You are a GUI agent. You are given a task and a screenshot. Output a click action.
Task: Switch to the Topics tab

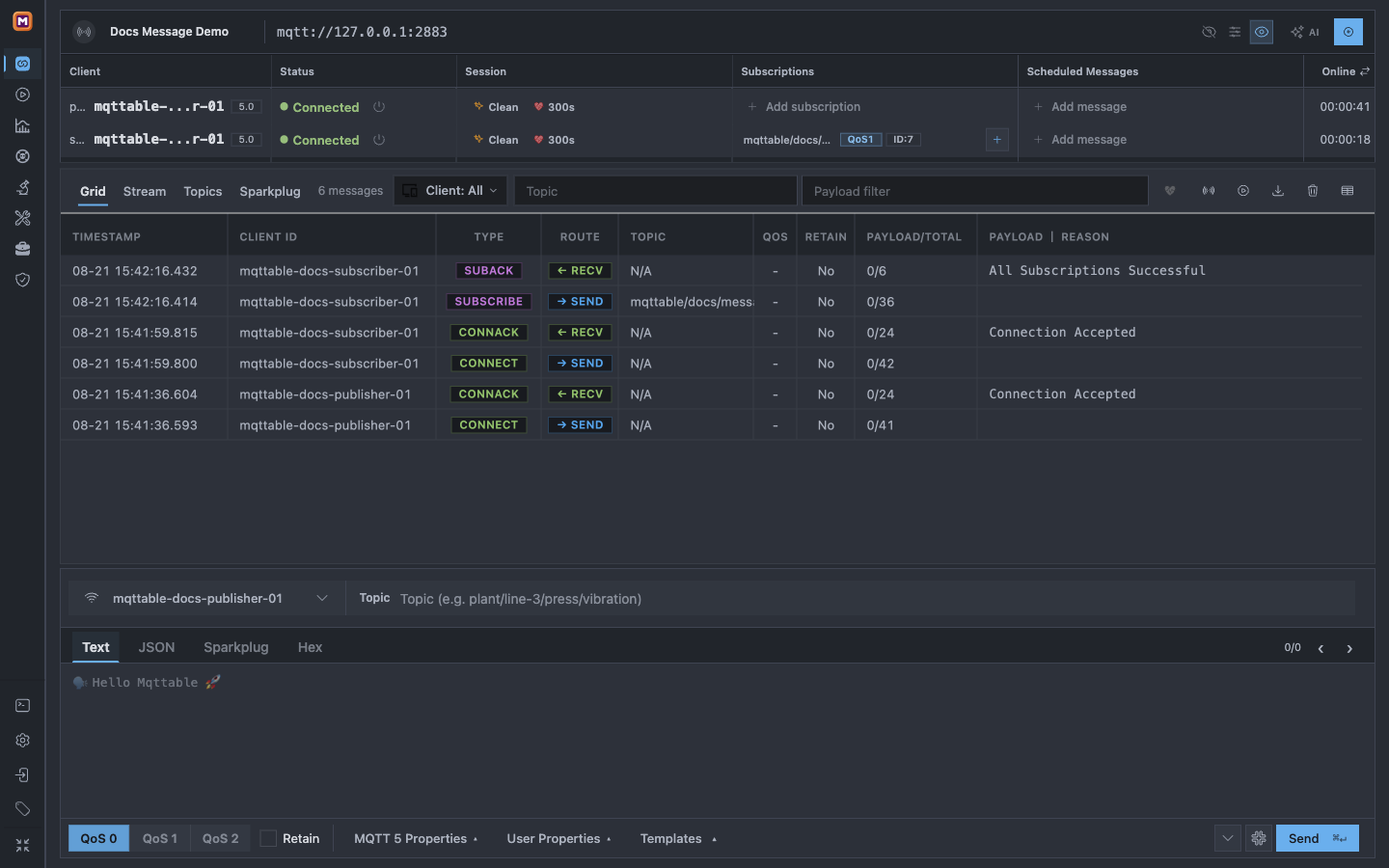203,191
